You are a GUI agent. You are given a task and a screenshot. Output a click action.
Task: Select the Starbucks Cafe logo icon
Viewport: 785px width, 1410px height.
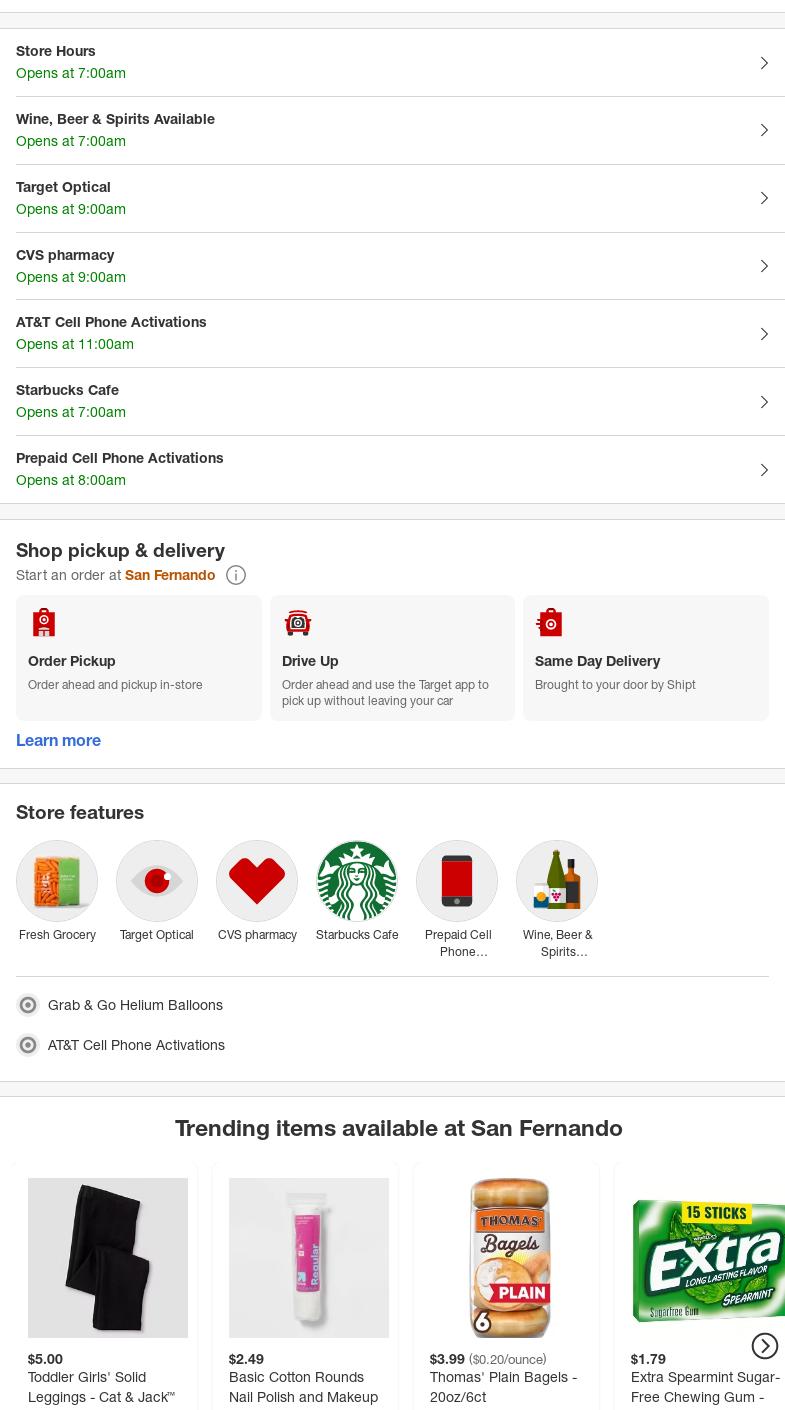coord(357,881)
